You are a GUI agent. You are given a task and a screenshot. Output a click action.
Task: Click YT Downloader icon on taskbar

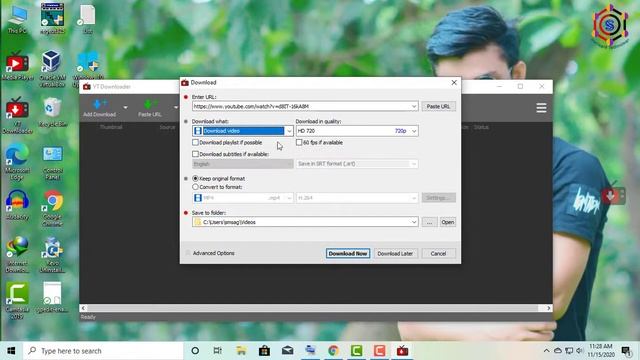pyautogui.click(x=402, y=351)
